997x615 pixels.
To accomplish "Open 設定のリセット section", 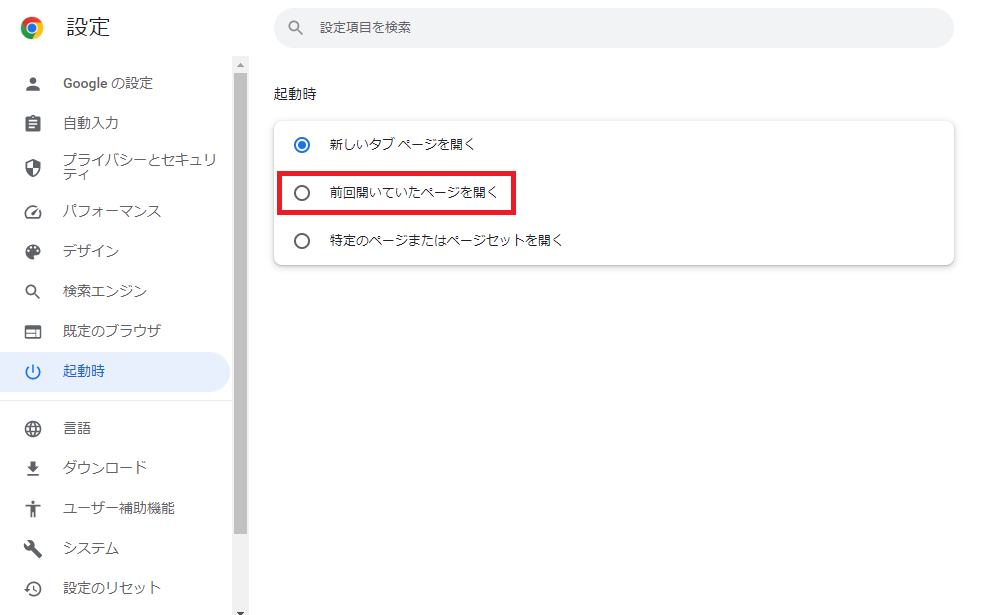I will tap(111, 588).
